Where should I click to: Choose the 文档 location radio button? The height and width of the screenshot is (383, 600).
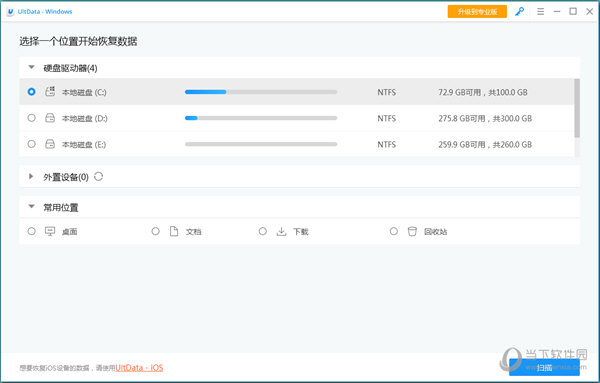point(155,231)
